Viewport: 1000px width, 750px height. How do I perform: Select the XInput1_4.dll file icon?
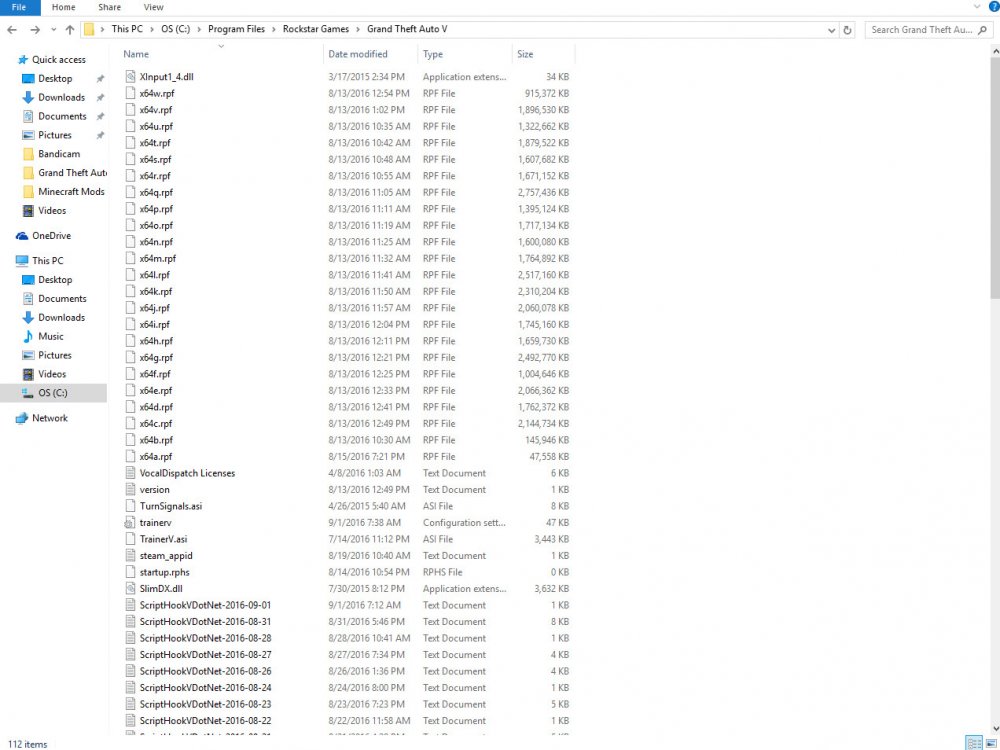[130, 77]
